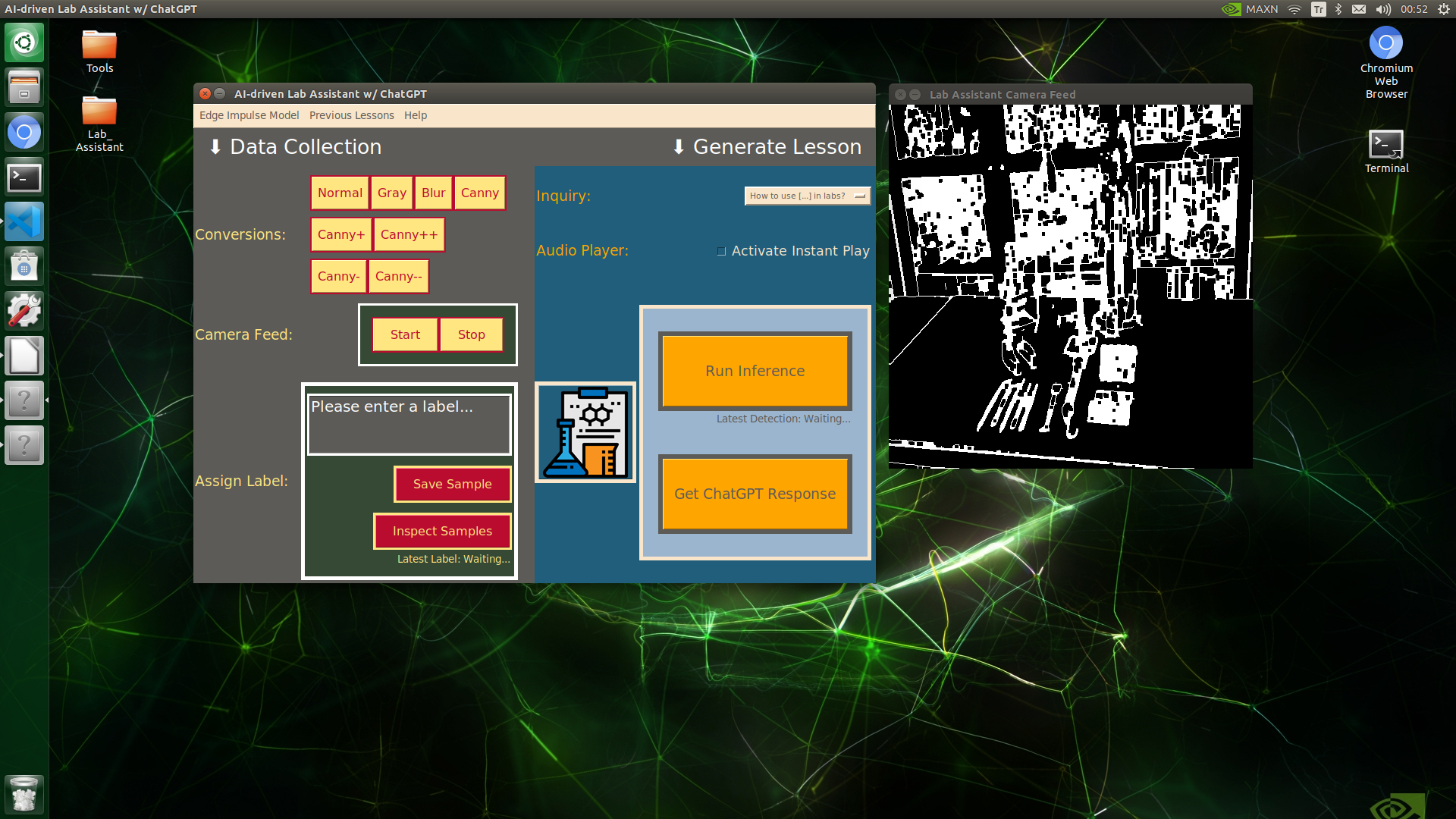This screenshot has width=1456, height=819.
Task: Open the Edge Impulse Model menu
Action: (249, 115)
